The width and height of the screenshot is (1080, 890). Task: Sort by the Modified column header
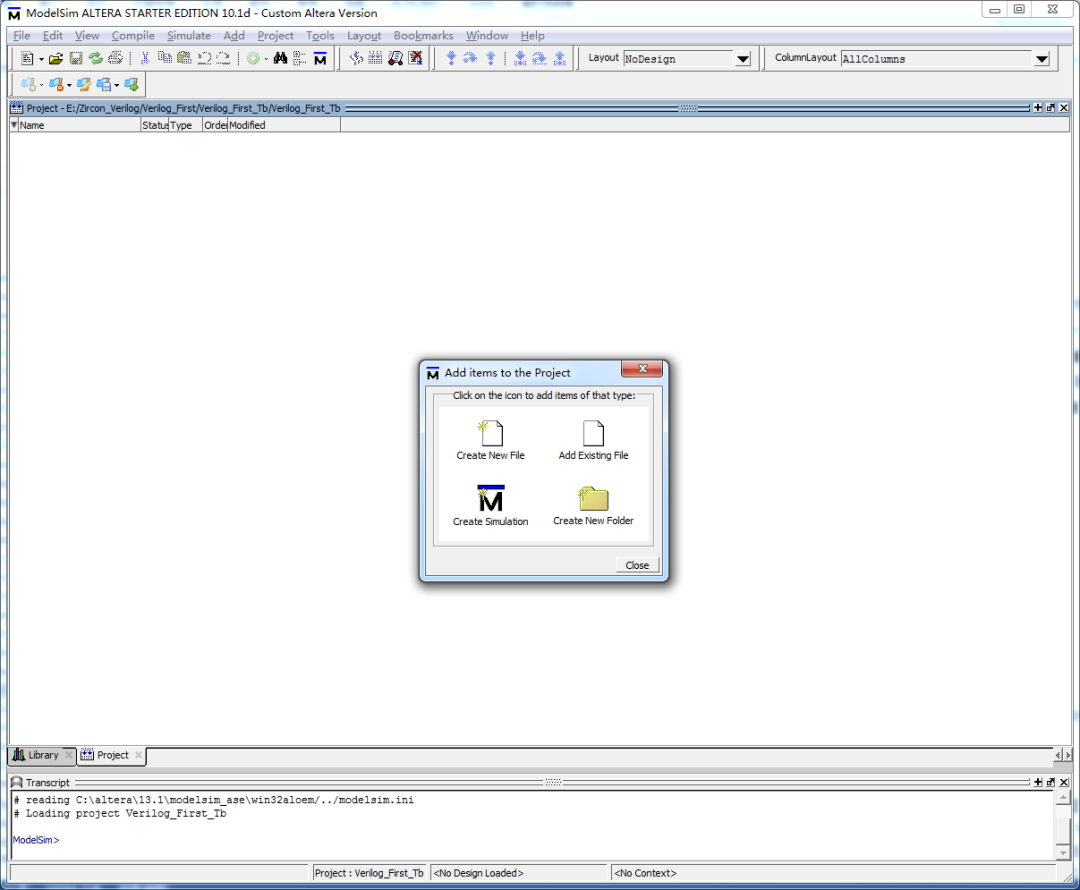(x=284, y=125)
